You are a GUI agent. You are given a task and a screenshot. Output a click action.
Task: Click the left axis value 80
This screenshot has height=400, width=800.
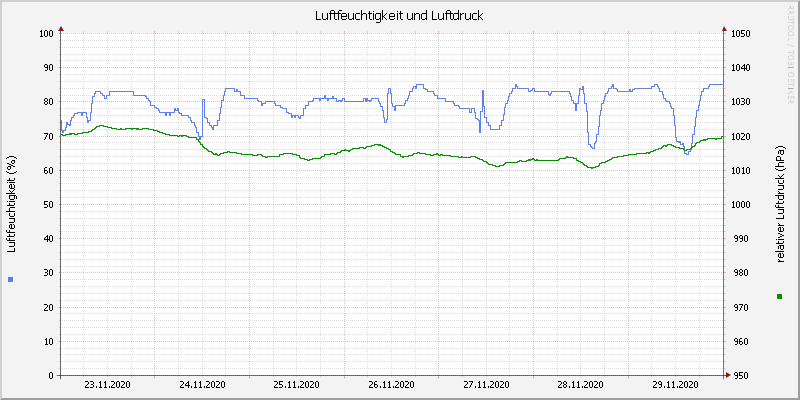point(48,102)
